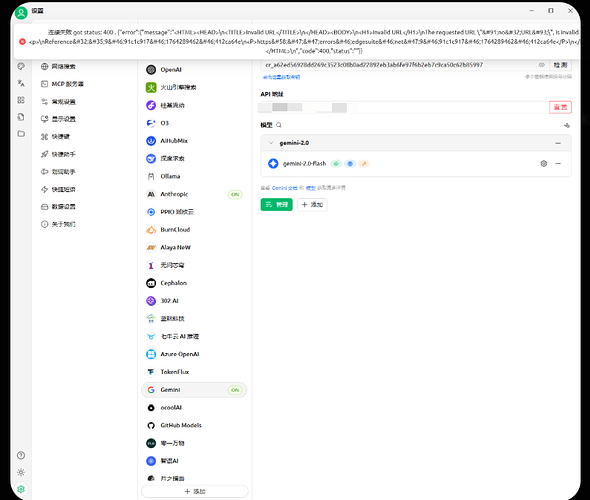
Task: Select the Azure OpenAI provider
Action: click(x=194, y=354)
